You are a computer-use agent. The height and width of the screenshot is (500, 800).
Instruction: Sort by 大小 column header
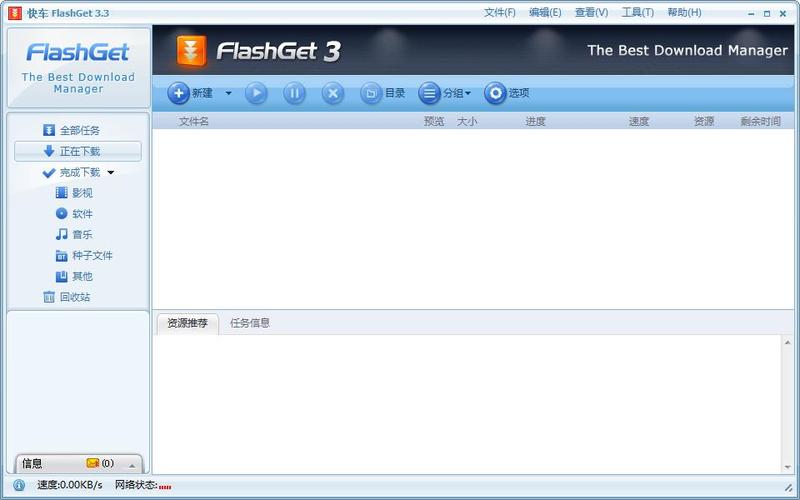(x=467, y=121)
